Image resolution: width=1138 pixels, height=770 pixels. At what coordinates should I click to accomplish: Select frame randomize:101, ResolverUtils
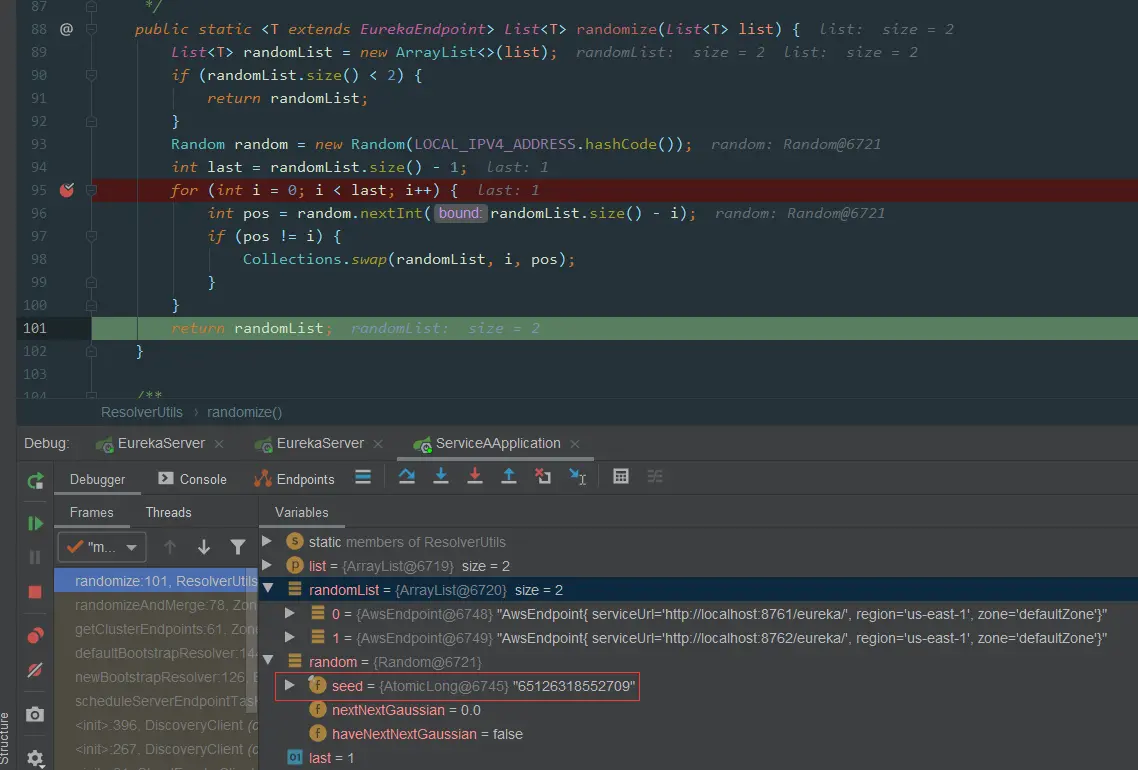(x=156, y=581)
